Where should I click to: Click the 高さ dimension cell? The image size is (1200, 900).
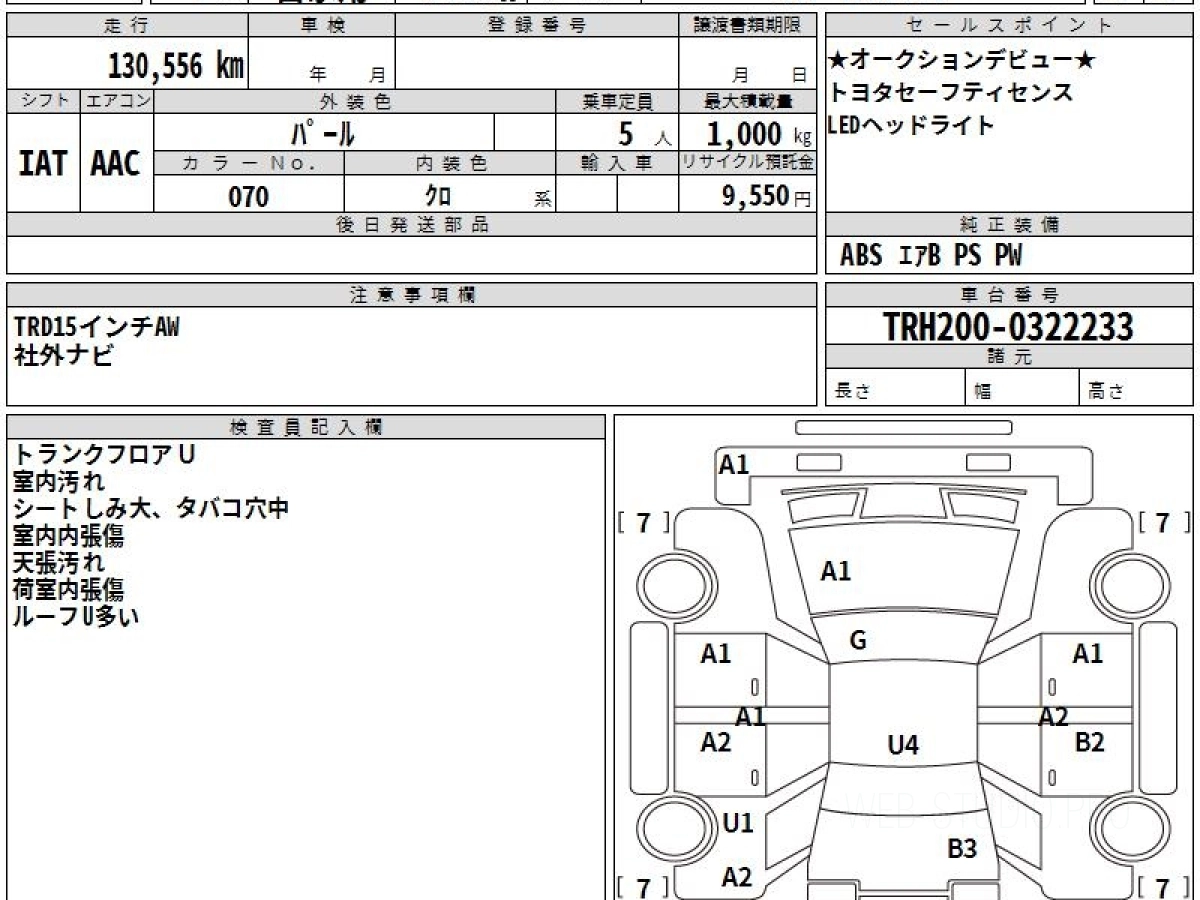click(1137, 389)
